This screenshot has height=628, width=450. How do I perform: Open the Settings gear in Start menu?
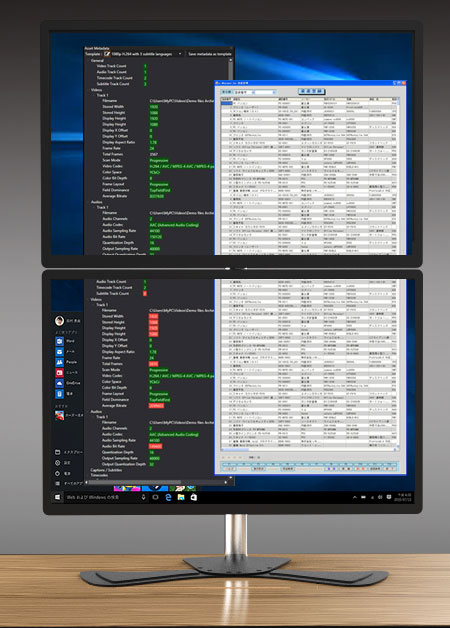[58, 463]
